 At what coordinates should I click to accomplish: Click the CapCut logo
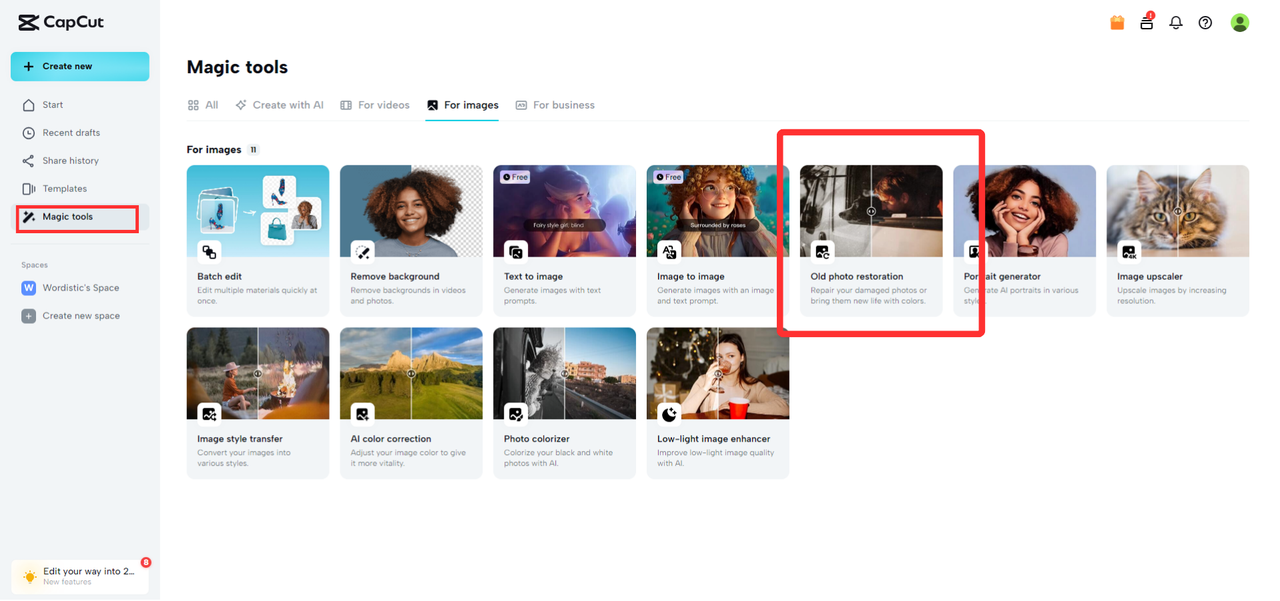pyautogui.click(x=61, y=22)
